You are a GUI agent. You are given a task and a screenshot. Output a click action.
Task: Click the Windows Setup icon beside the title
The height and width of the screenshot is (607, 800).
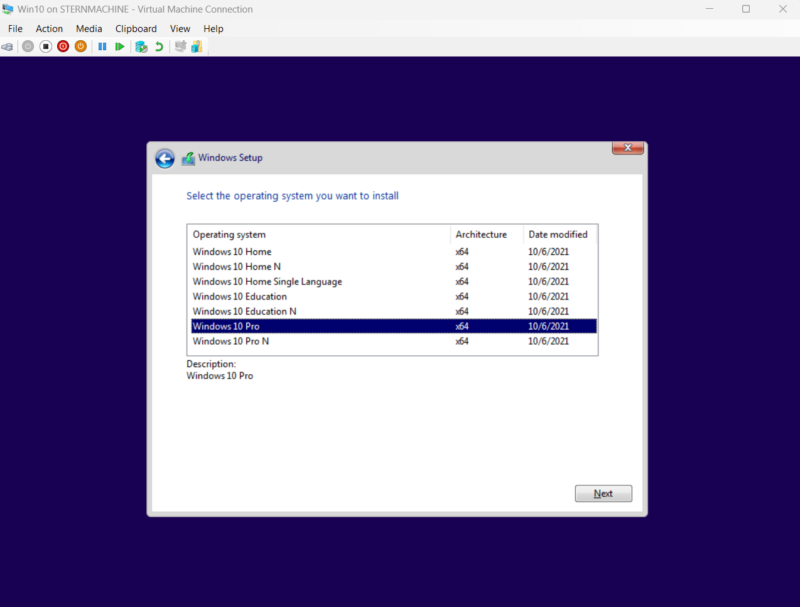pos(188,158)
